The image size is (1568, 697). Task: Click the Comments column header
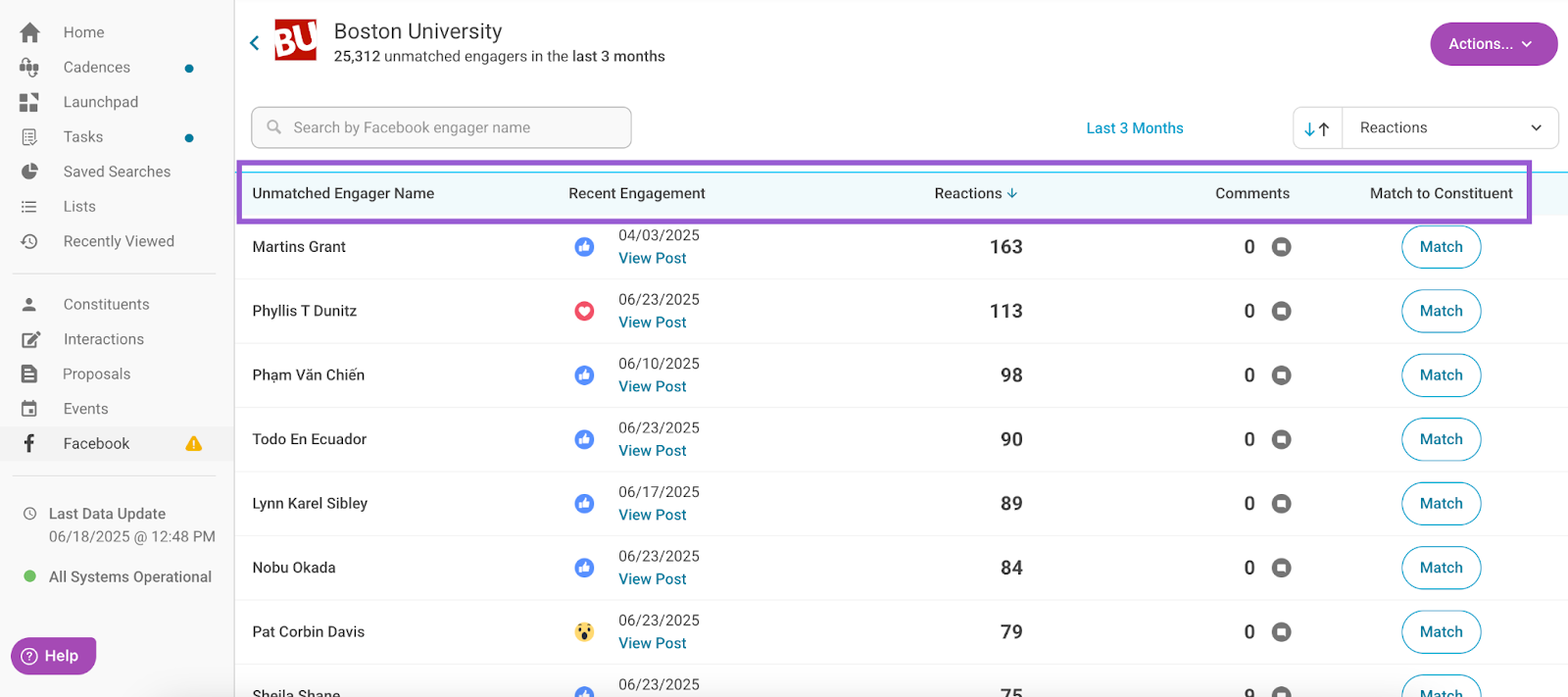tap(1252, 193)
